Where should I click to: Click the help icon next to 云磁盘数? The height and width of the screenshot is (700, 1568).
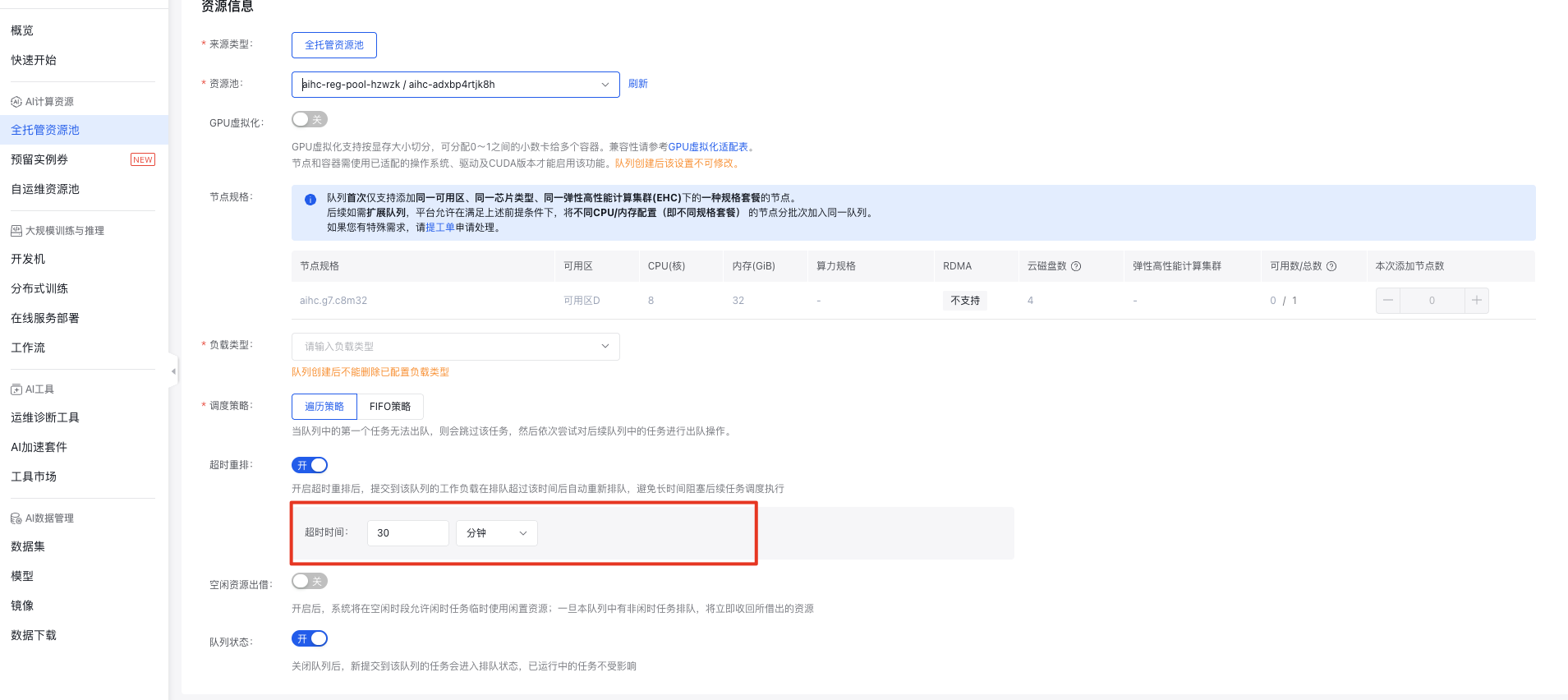coord(1076,266)
